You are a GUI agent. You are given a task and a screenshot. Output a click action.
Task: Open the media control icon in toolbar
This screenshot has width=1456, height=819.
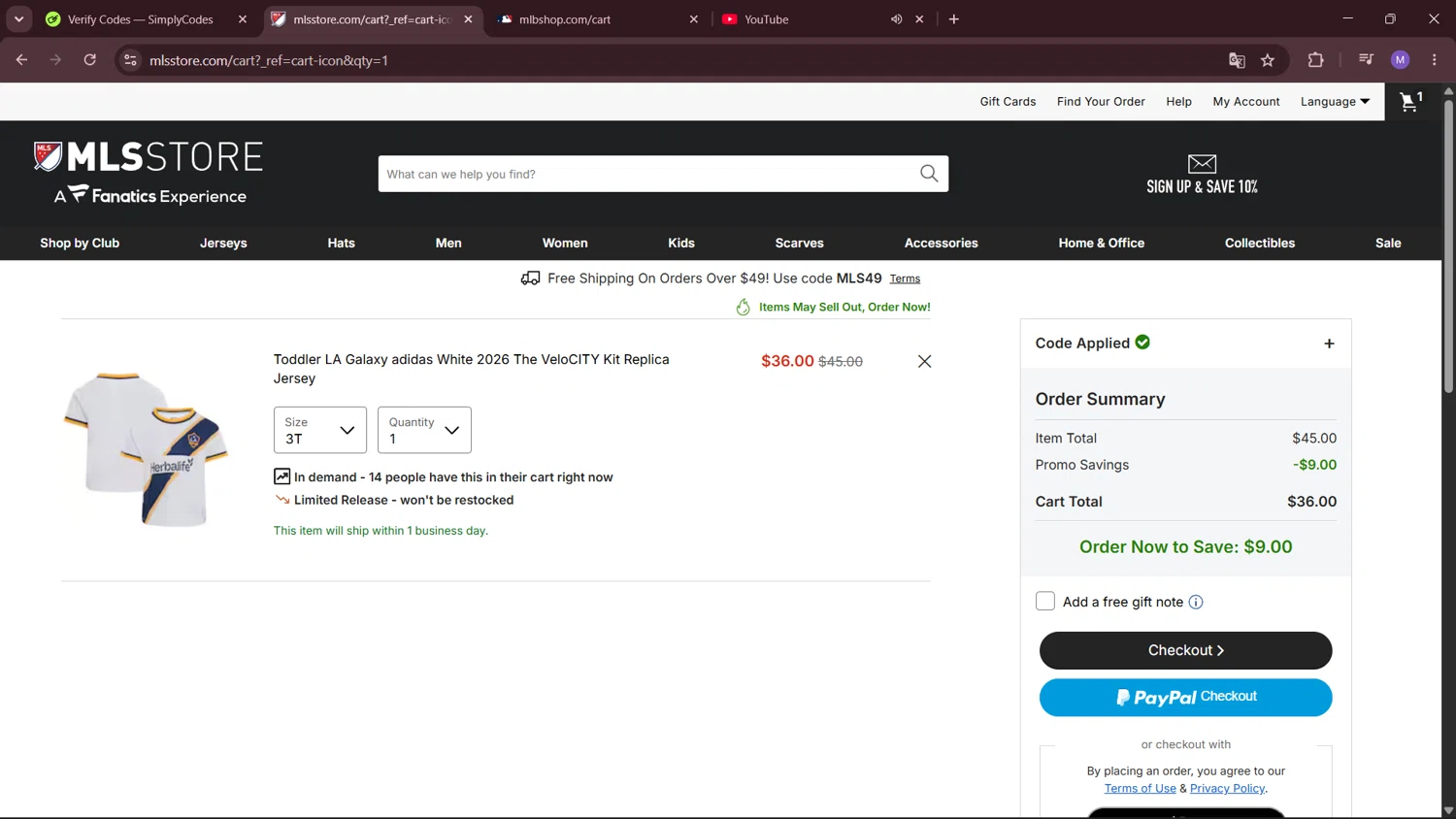1366,60
